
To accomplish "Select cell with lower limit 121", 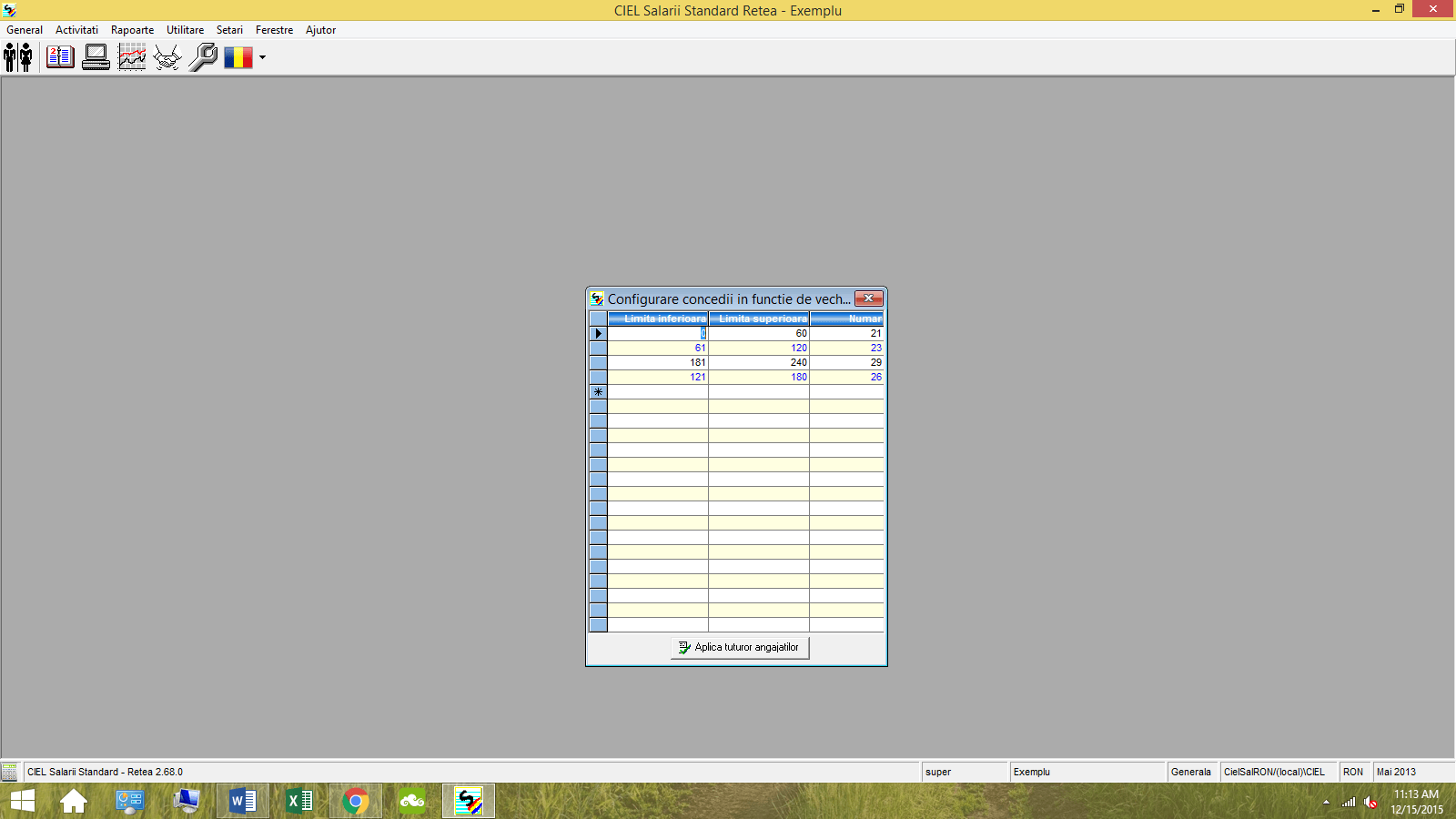I will tap(658, 377).
